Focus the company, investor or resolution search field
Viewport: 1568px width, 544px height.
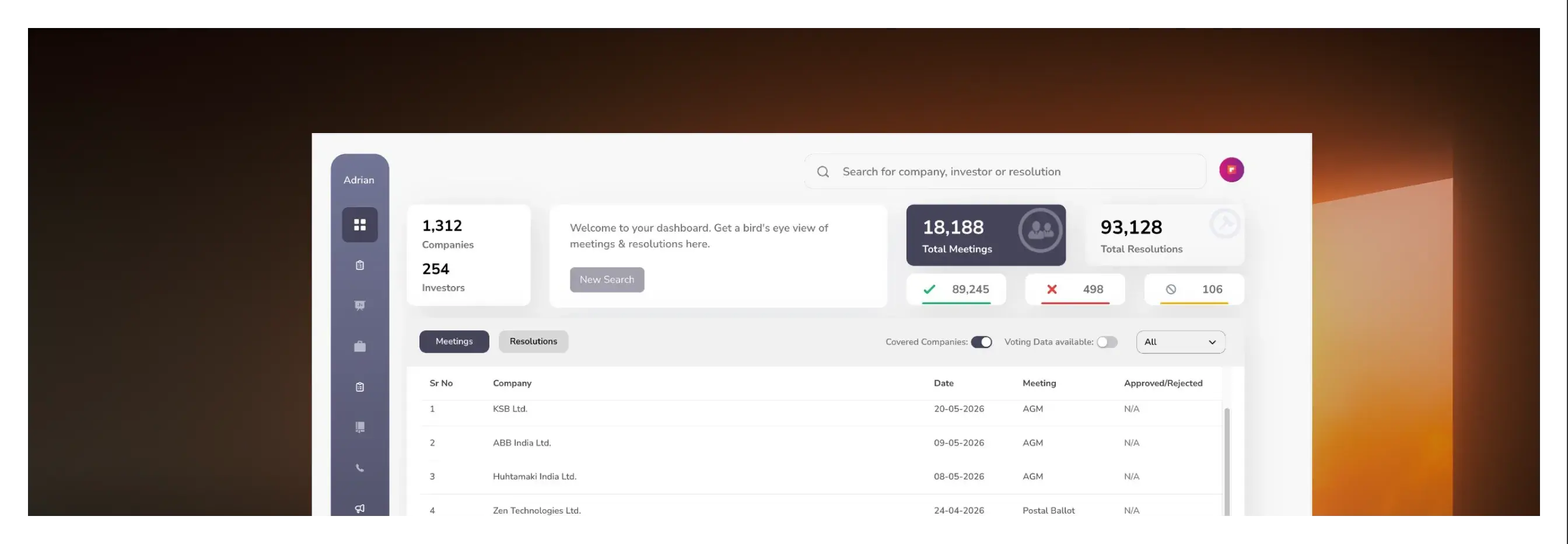click(1005, 172)
